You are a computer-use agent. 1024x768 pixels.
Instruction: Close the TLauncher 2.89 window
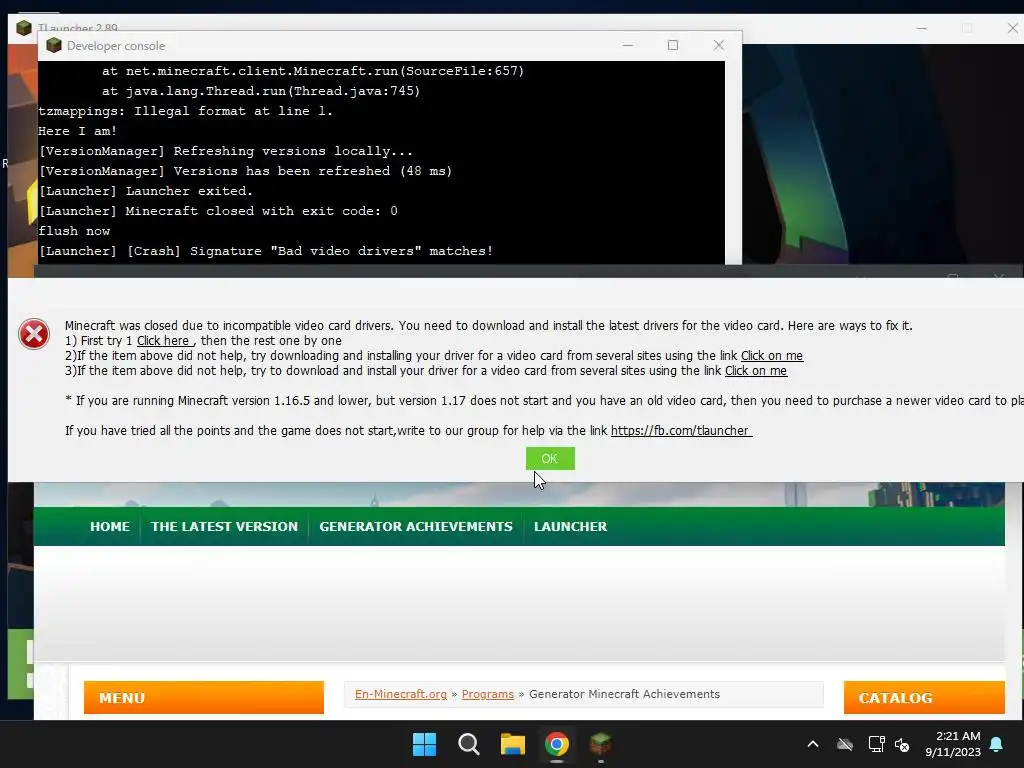coord(1012,28)
